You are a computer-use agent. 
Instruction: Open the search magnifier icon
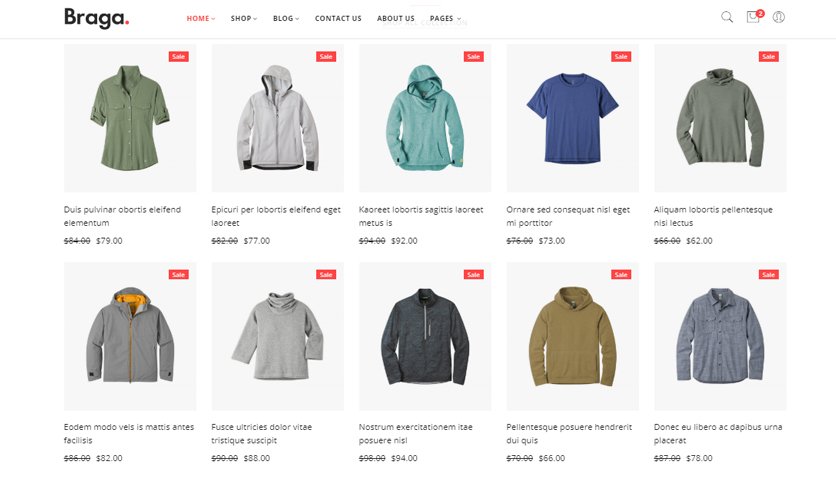point(727,17)
